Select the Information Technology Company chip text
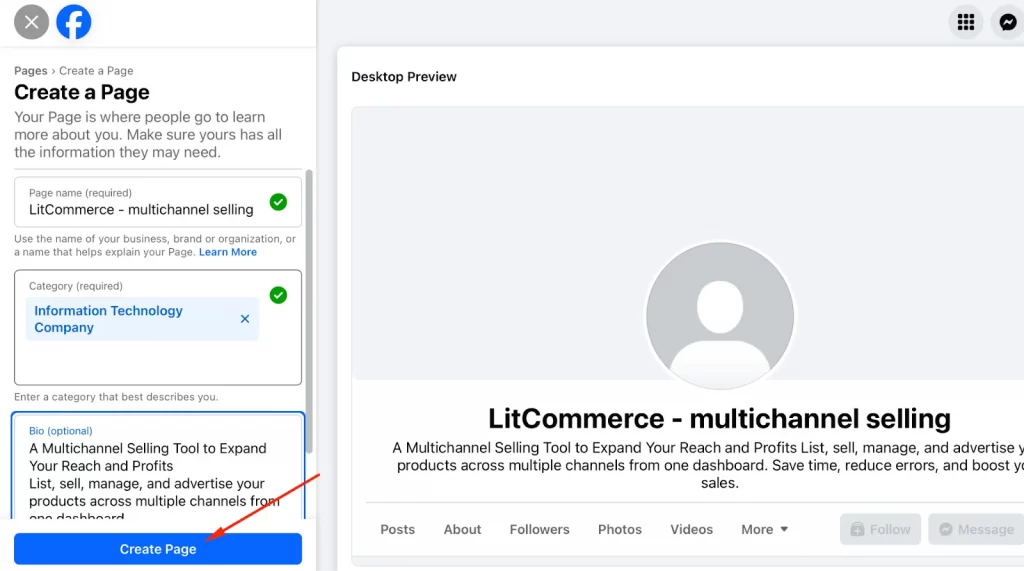1024x571 pixels. [x=108, y=319]
